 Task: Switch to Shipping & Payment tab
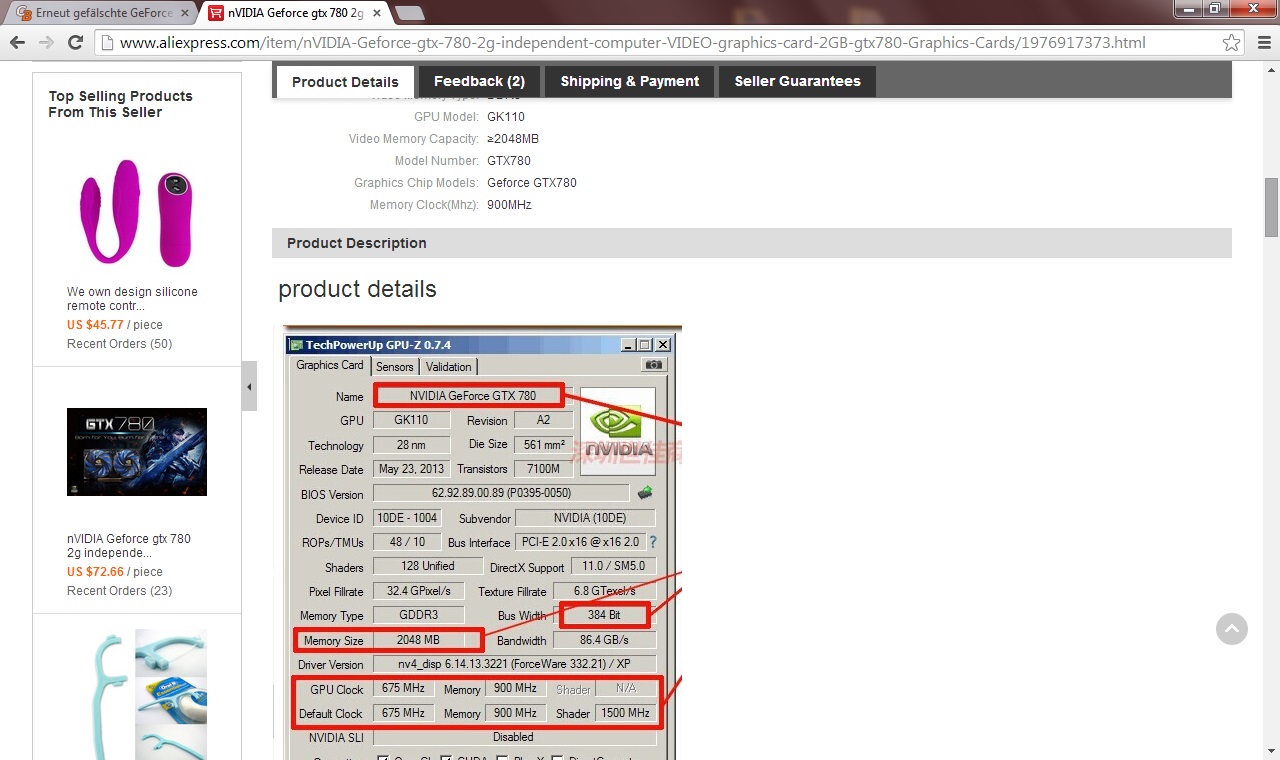(630, 81)
